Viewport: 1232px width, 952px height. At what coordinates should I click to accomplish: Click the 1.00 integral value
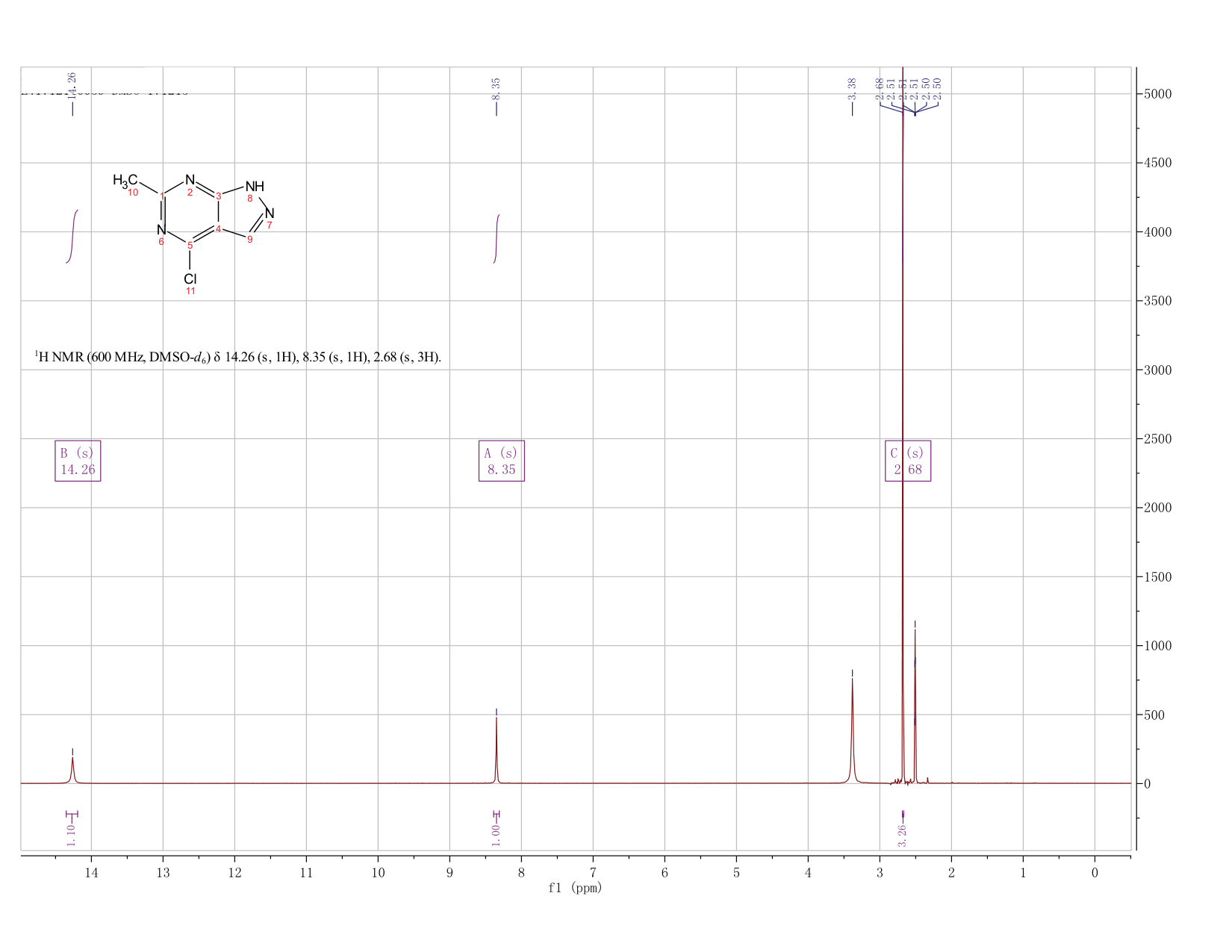pyautogui.click(x=496, y=836)
